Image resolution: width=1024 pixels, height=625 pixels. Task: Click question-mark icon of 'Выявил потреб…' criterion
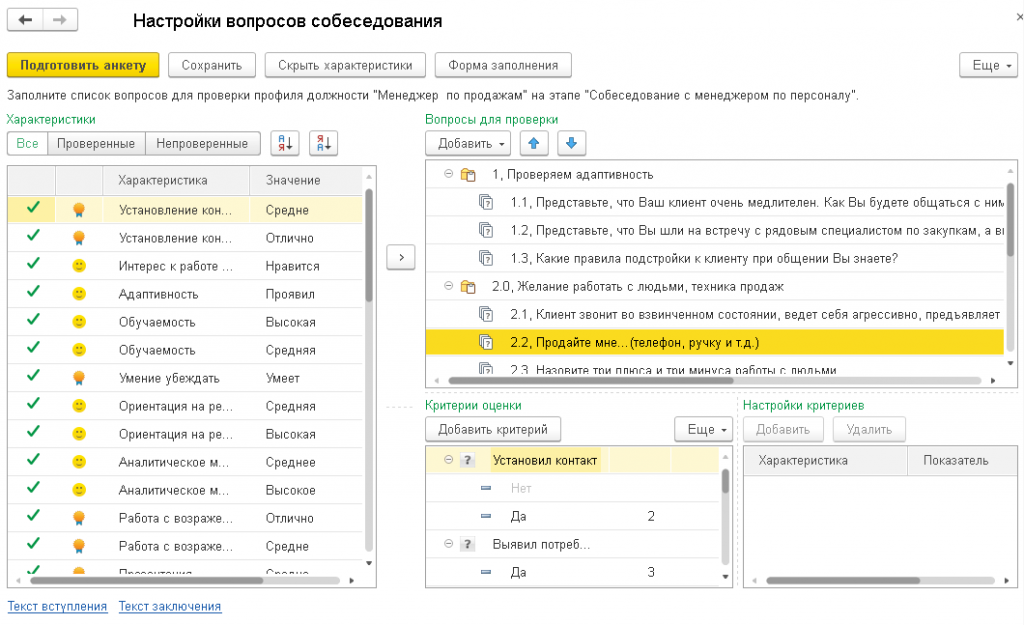click(468, 544)
